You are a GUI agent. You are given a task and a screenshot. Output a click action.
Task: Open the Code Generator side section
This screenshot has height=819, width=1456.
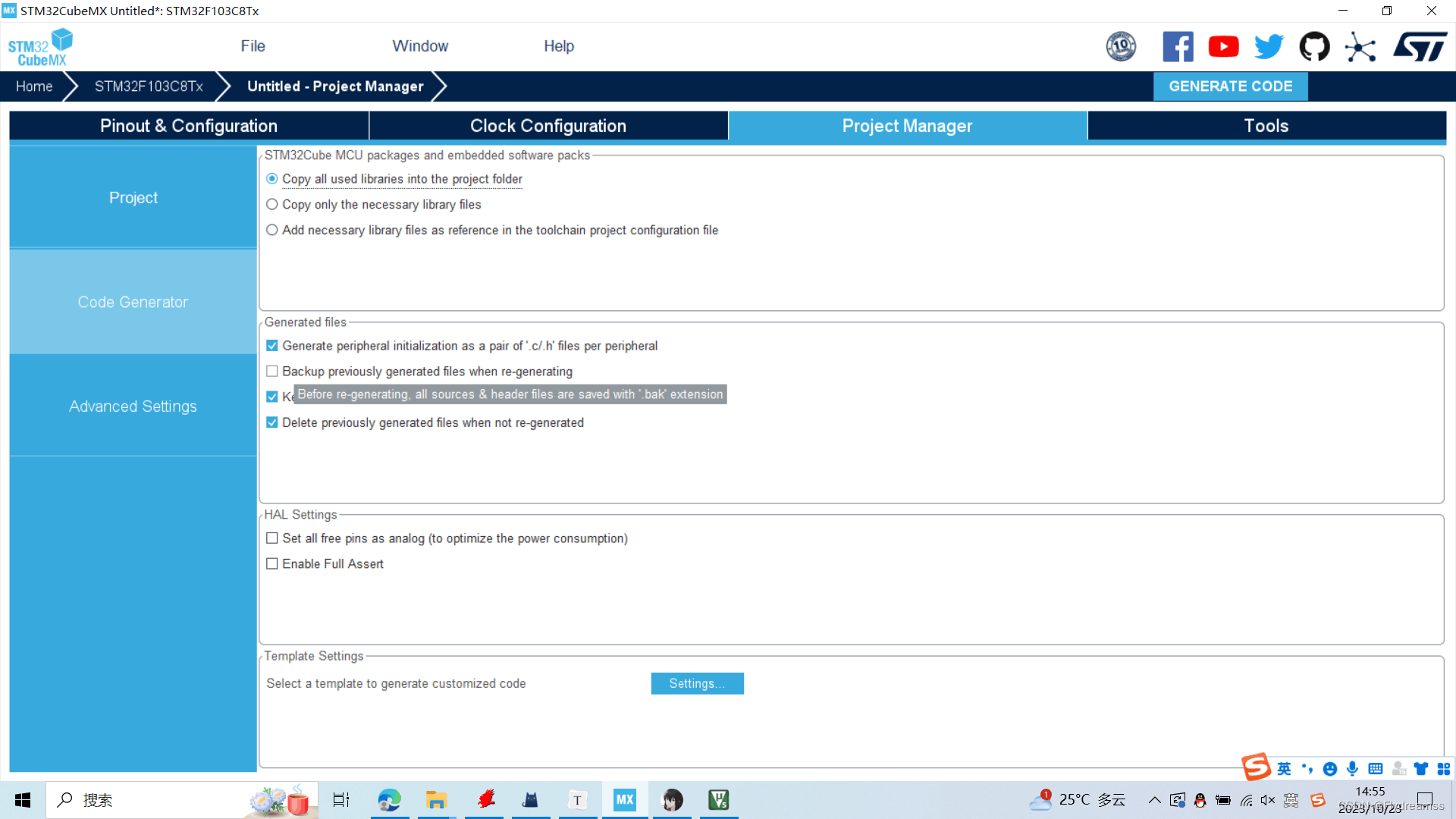pos(133,302)
